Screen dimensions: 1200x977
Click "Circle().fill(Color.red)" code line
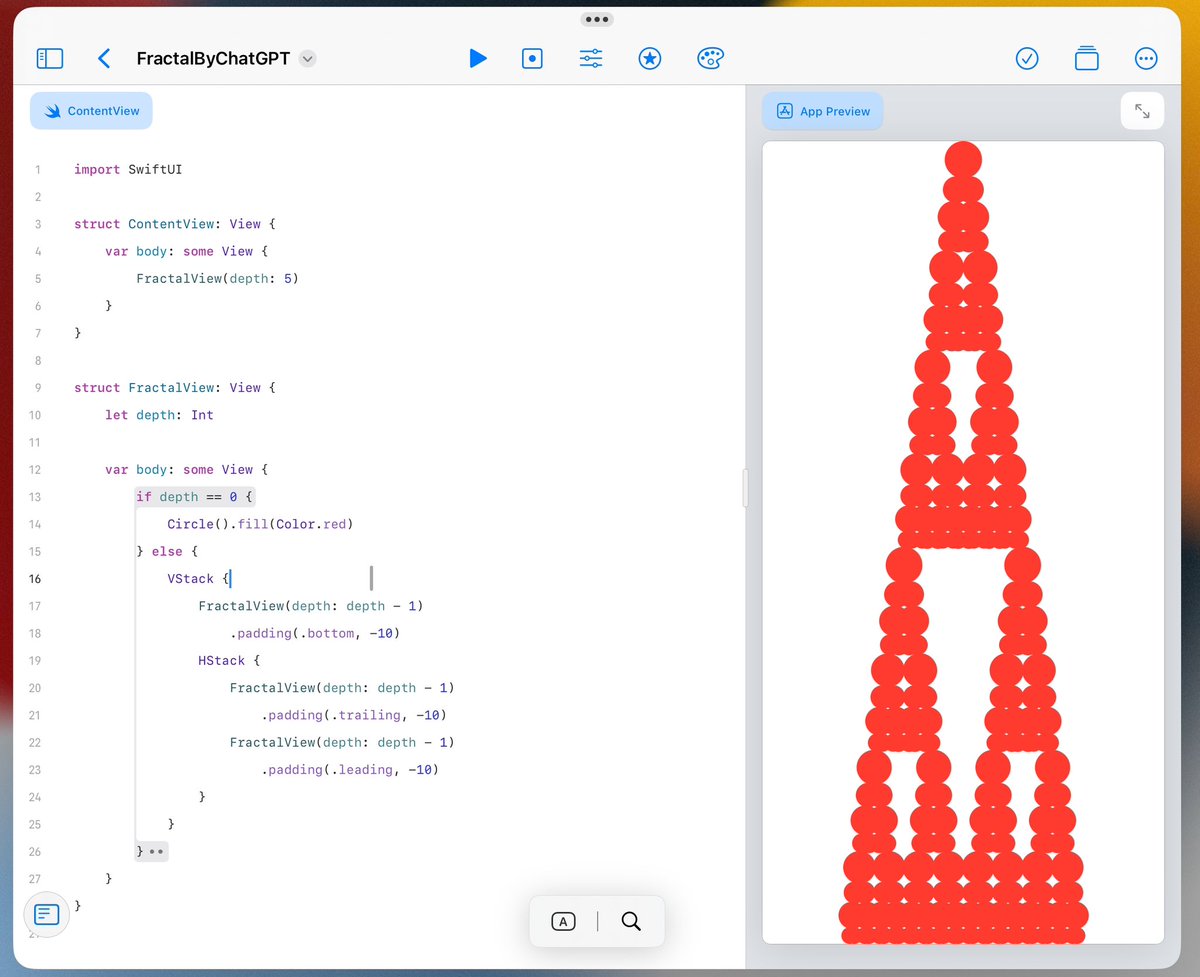(x=261, y=524)
